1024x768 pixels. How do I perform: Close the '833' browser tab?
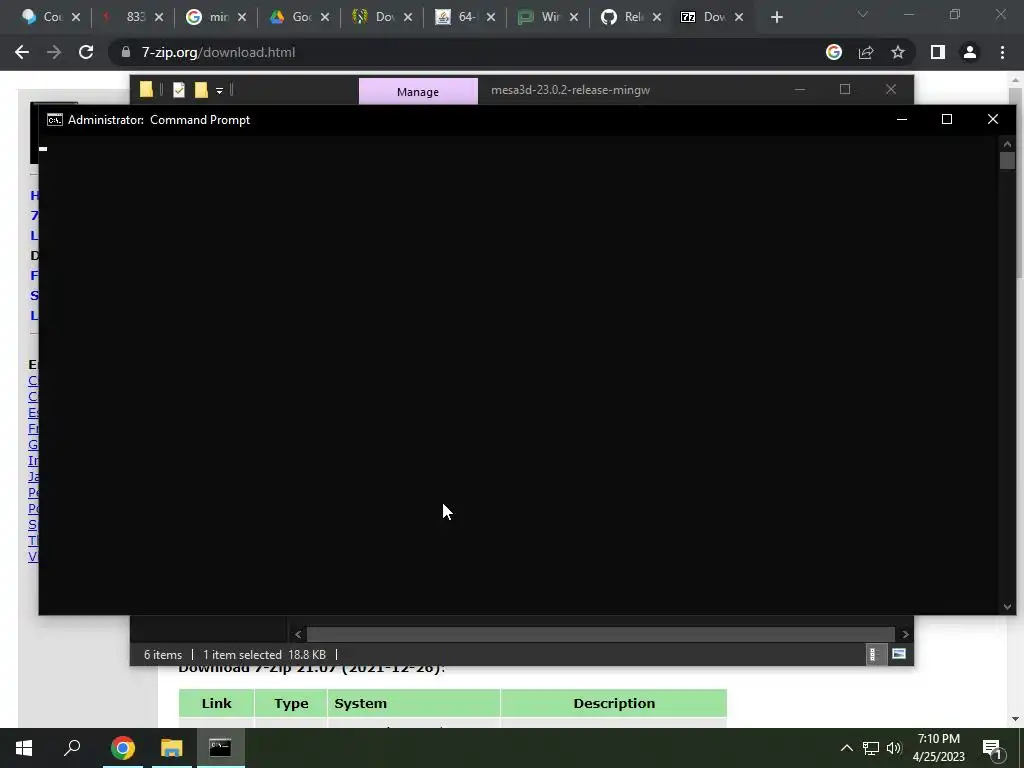pos(159,17)
